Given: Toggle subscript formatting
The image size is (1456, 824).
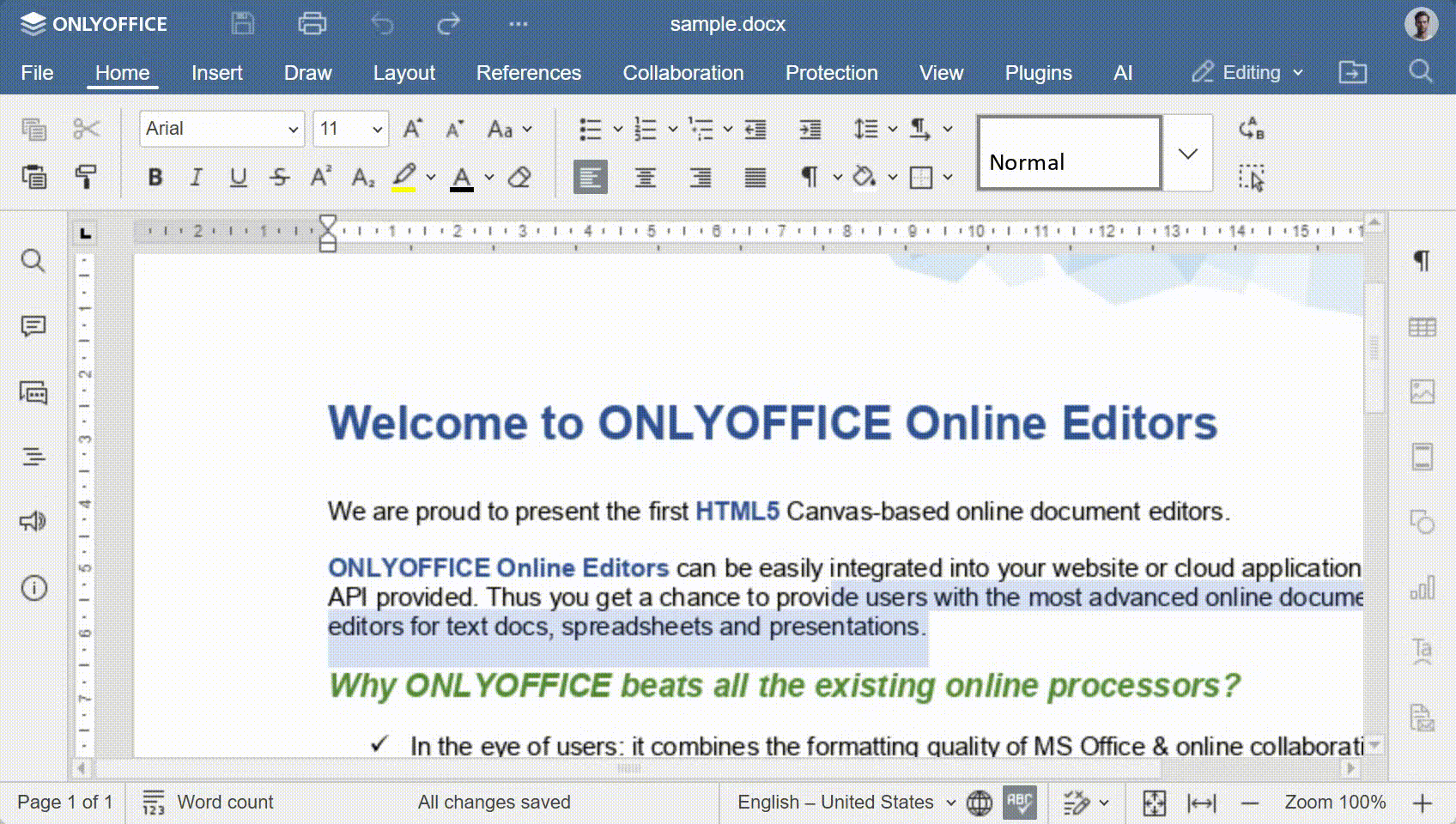Looking at the screenshot, I should tap(363, 178).
